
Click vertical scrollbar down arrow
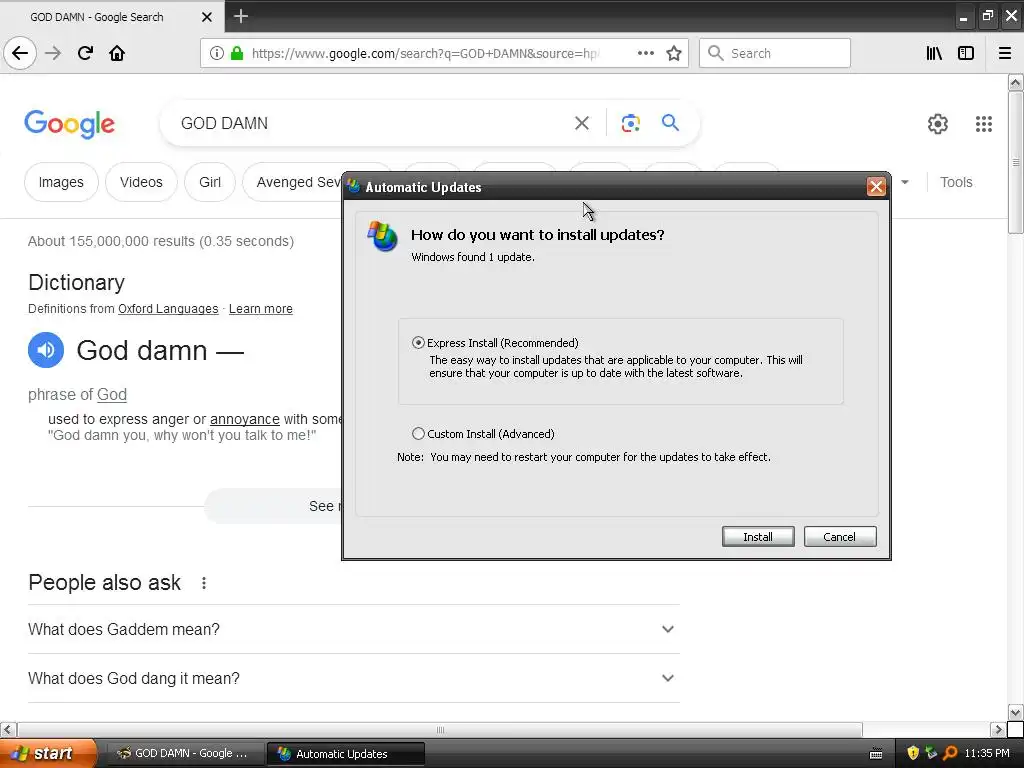click(x=1015, y=712)
